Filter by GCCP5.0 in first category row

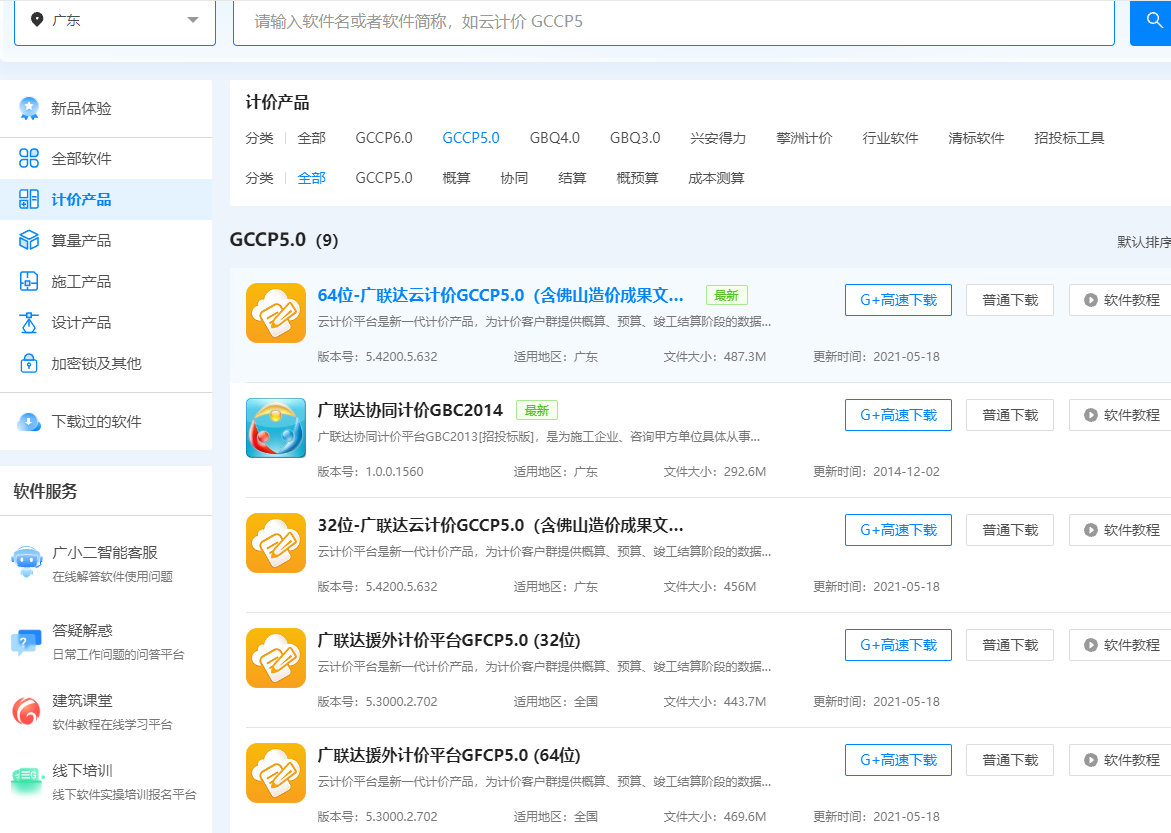click(x=470, y=138)
